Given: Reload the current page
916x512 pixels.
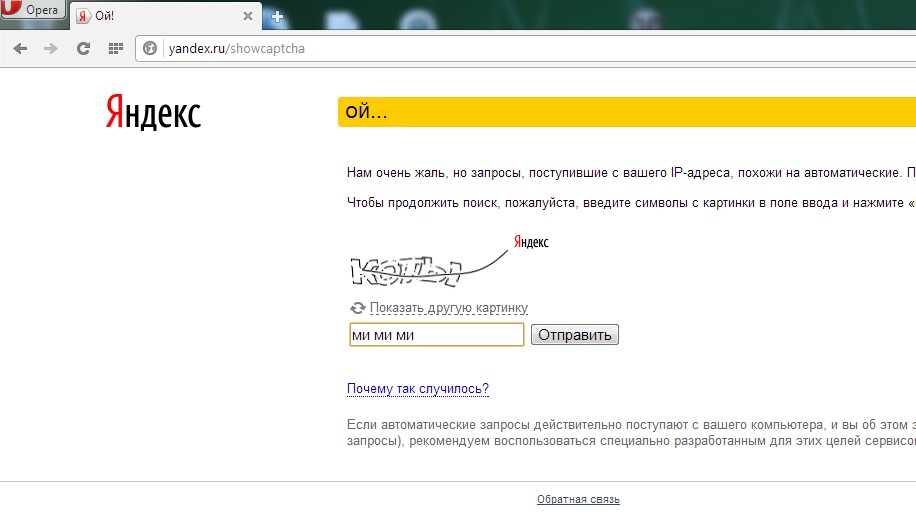Looking at the screenshot, I should (x=84, y=49).
